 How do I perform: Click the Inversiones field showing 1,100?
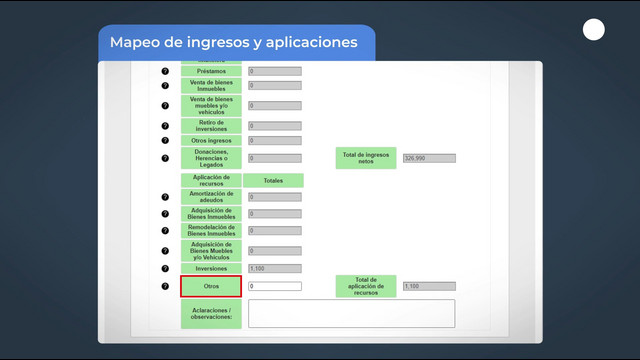coord(275,268)
